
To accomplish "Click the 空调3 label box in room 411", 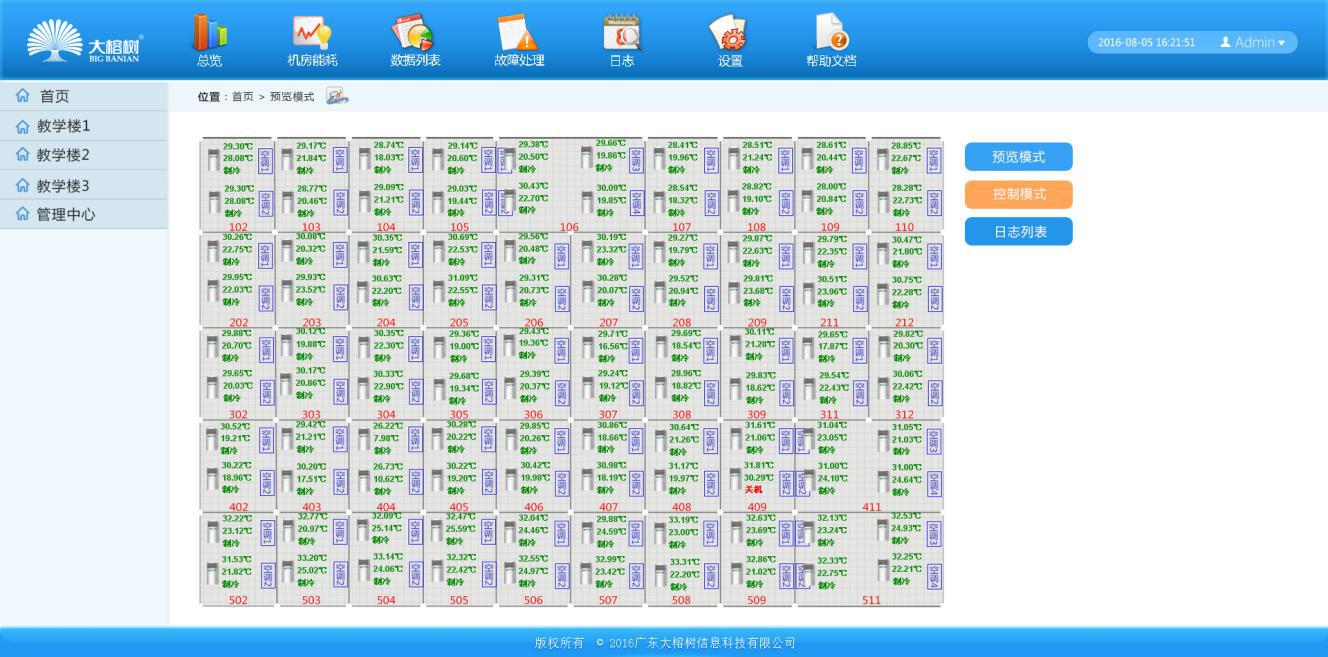I will pos(933,441).
